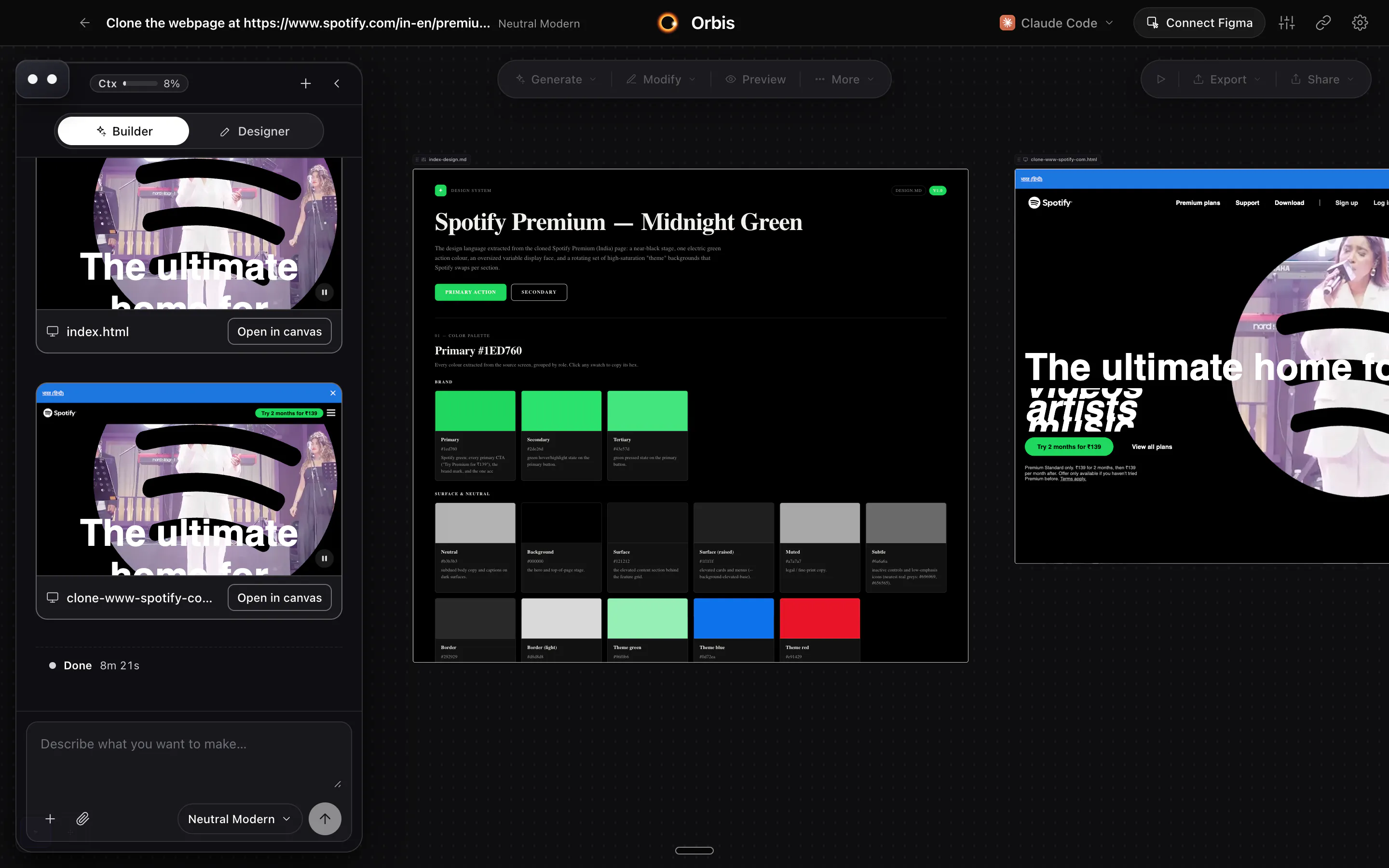Copy the Primary #1ed760 green swatch
1389x868 pixels.
(475, 411)
